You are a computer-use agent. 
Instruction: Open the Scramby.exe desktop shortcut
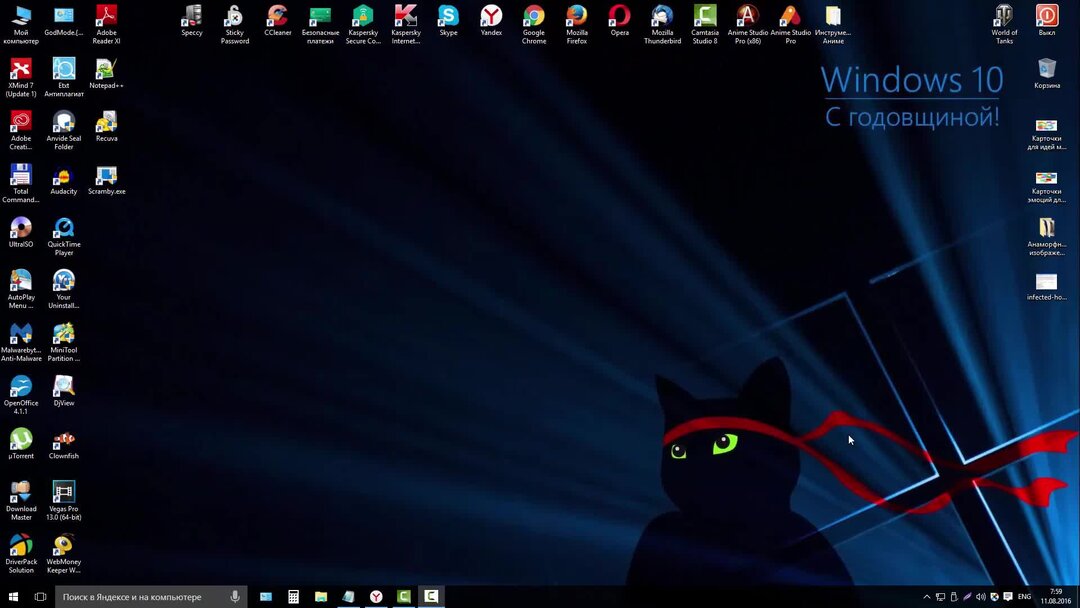[106, 180]
